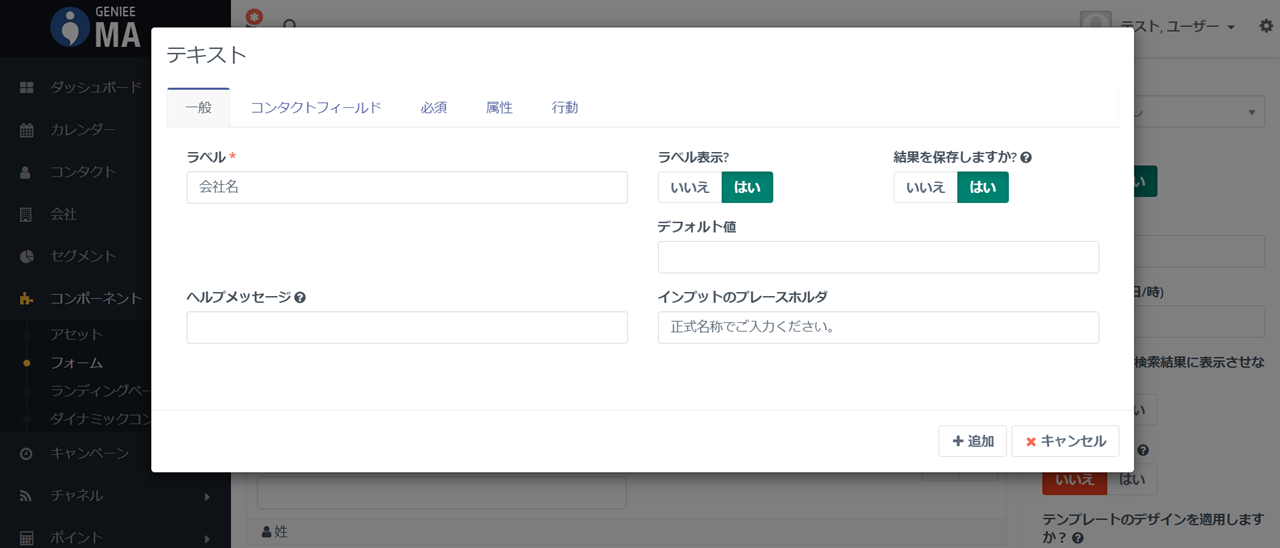Set ラベル表示 to いいえ
The image size is (1280, 548).
[x=690, y=187]
